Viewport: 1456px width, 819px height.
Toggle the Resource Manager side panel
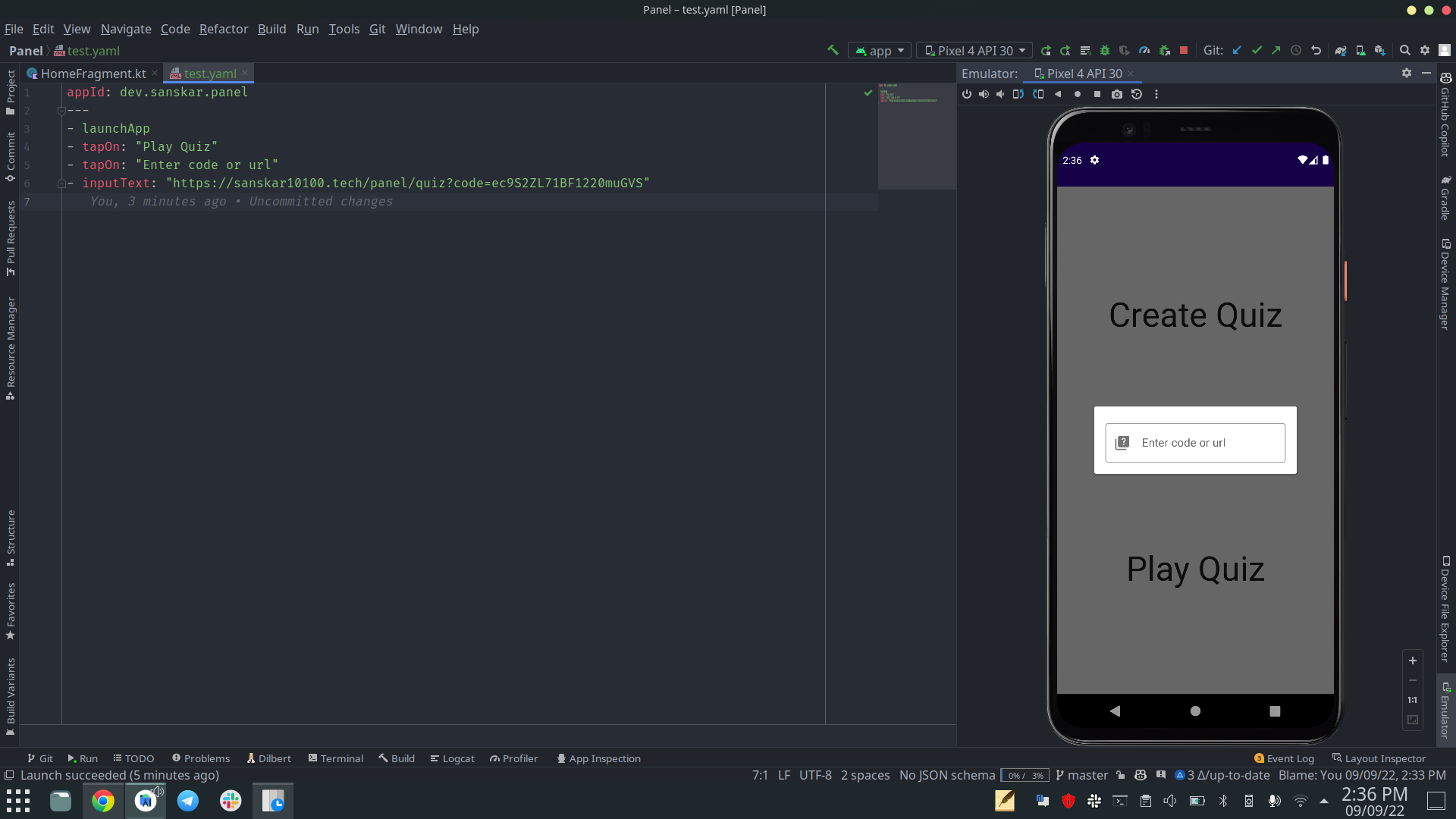pos(11,348)
